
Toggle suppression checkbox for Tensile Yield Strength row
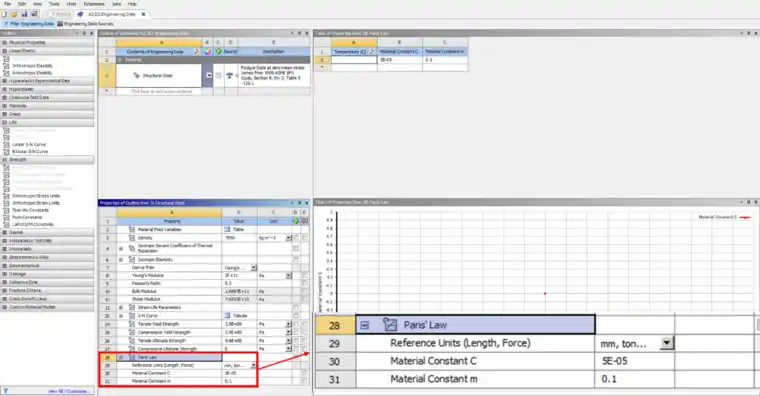point(296,324)
